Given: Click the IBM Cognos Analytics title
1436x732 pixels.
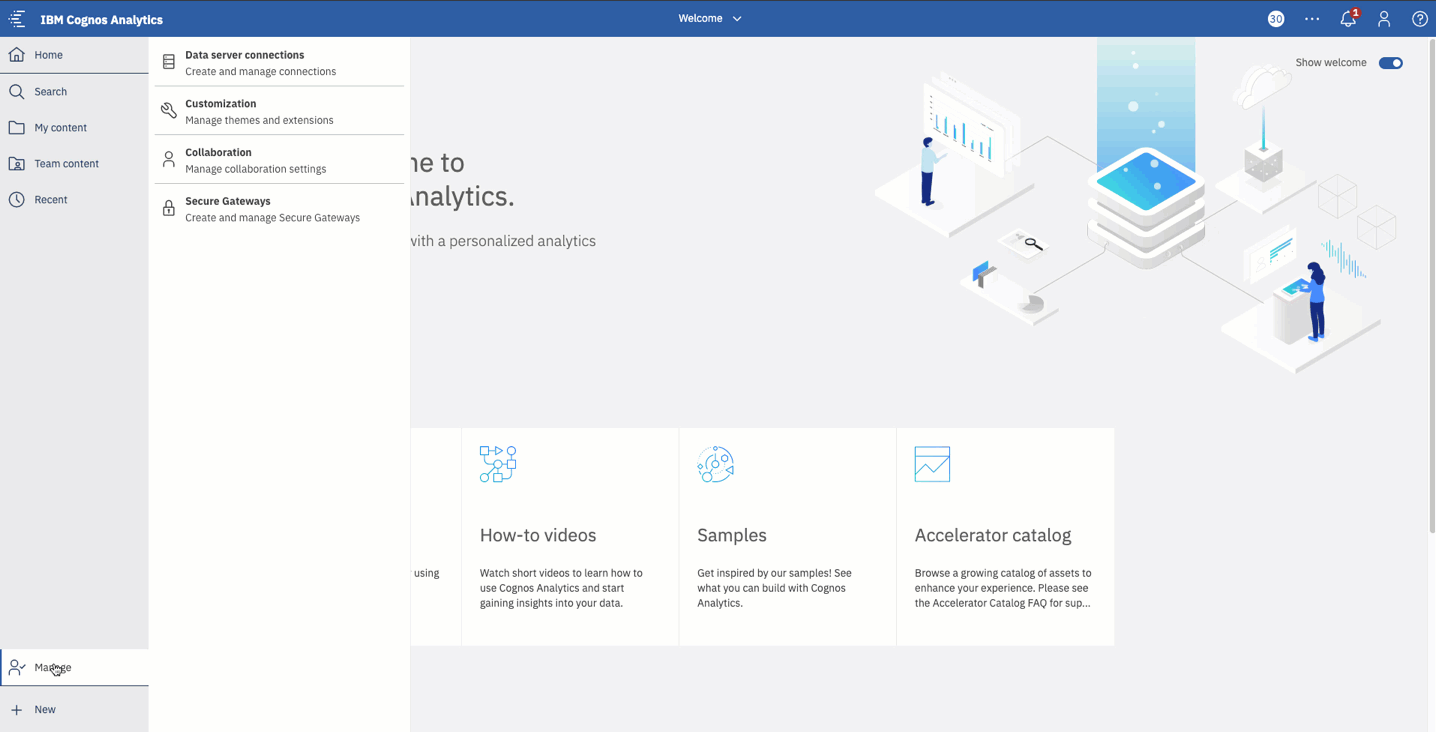Looking at the screenshot, I should [102, 19].
